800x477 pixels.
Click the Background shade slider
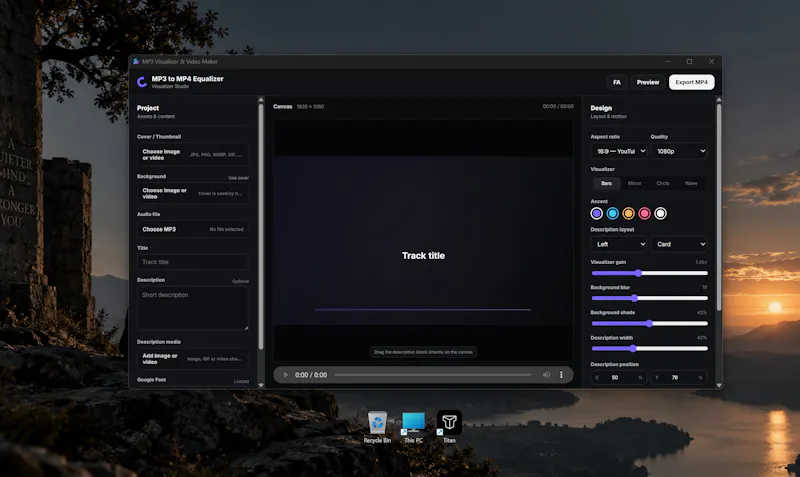[x=649, y=323]
